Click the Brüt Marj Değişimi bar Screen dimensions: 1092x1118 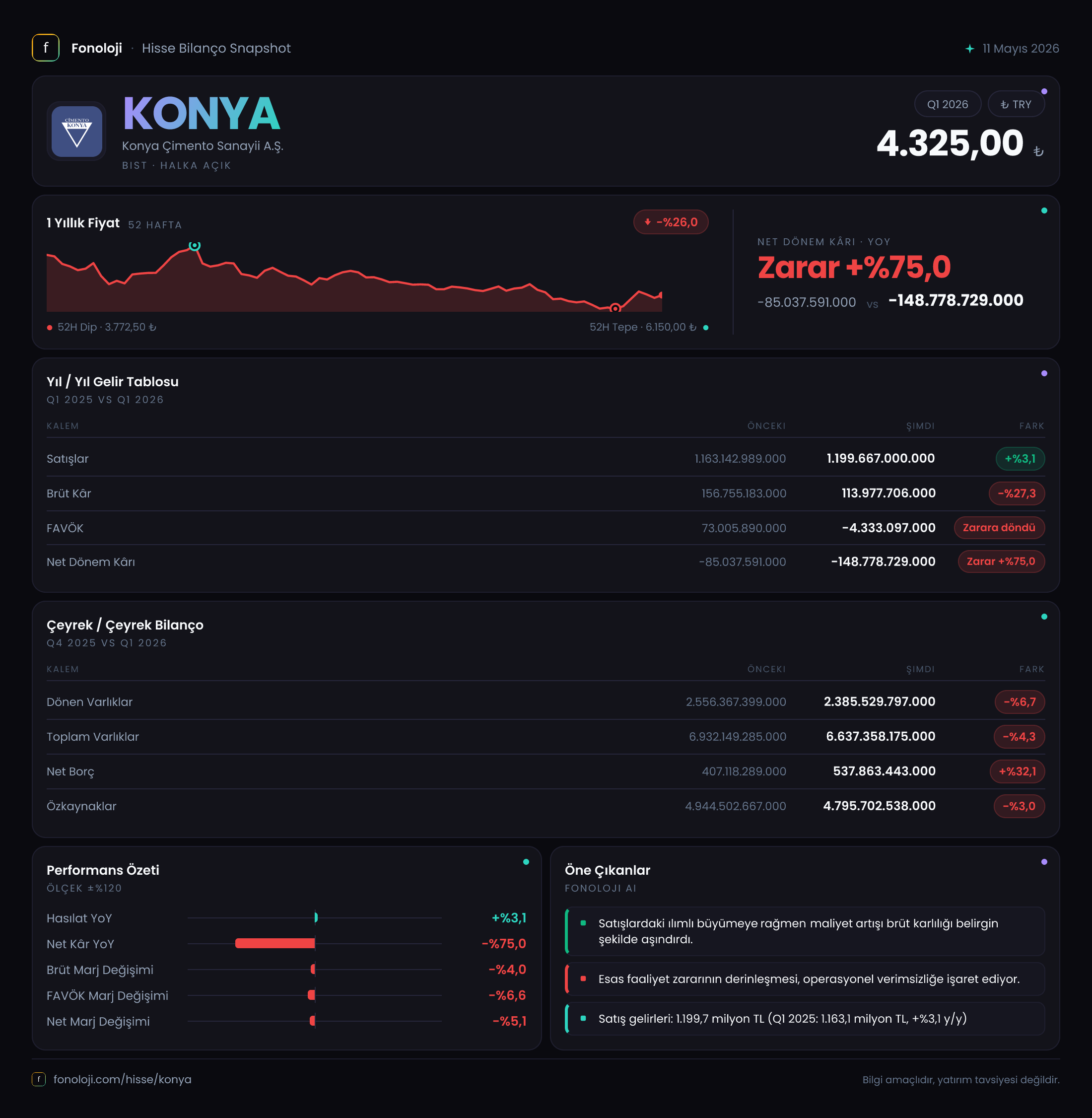[x=313, y=969]
